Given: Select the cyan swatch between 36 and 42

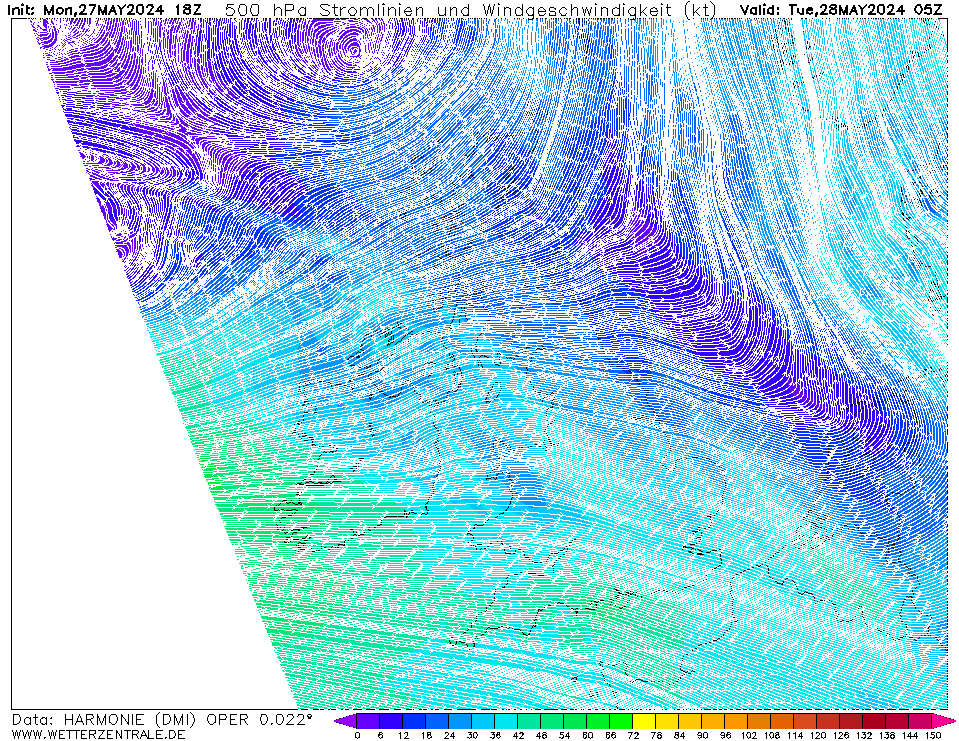Looking at the screenshot, I should point(506,721).
